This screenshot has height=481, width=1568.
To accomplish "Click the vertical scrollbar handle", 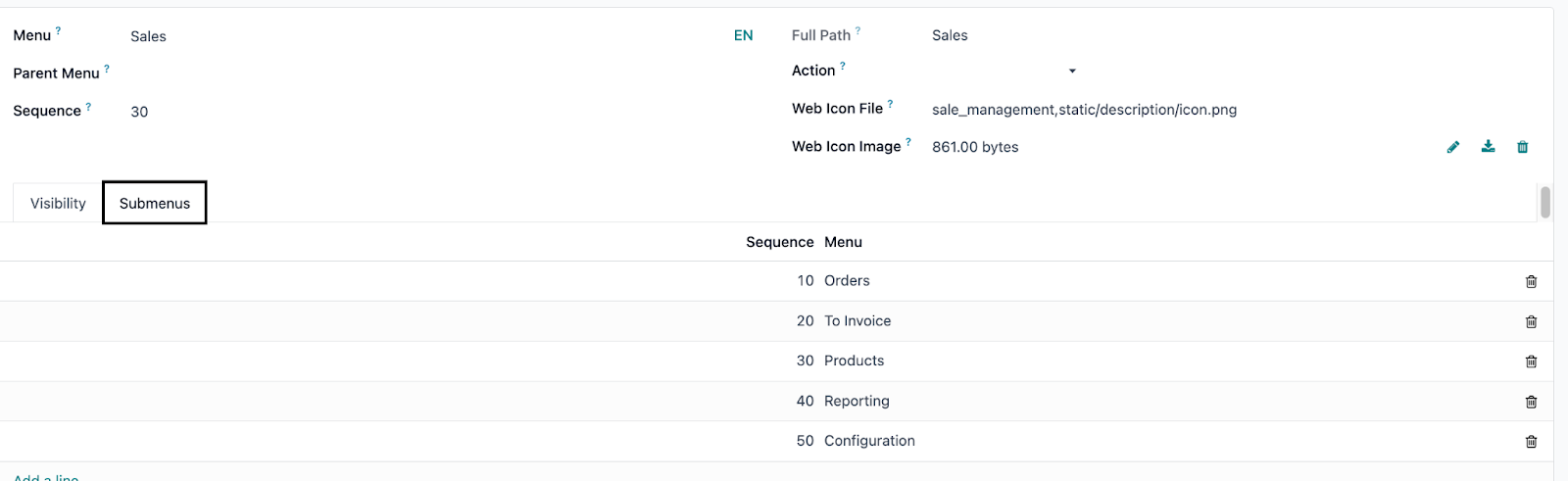I will pyautogui.click(x=1545, y=202).
